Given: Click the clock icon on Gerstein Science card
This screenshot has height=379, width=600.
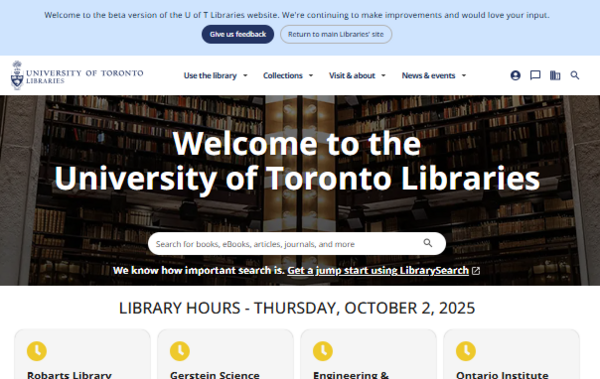Looking at the screenshot, I should click(180, 351).
